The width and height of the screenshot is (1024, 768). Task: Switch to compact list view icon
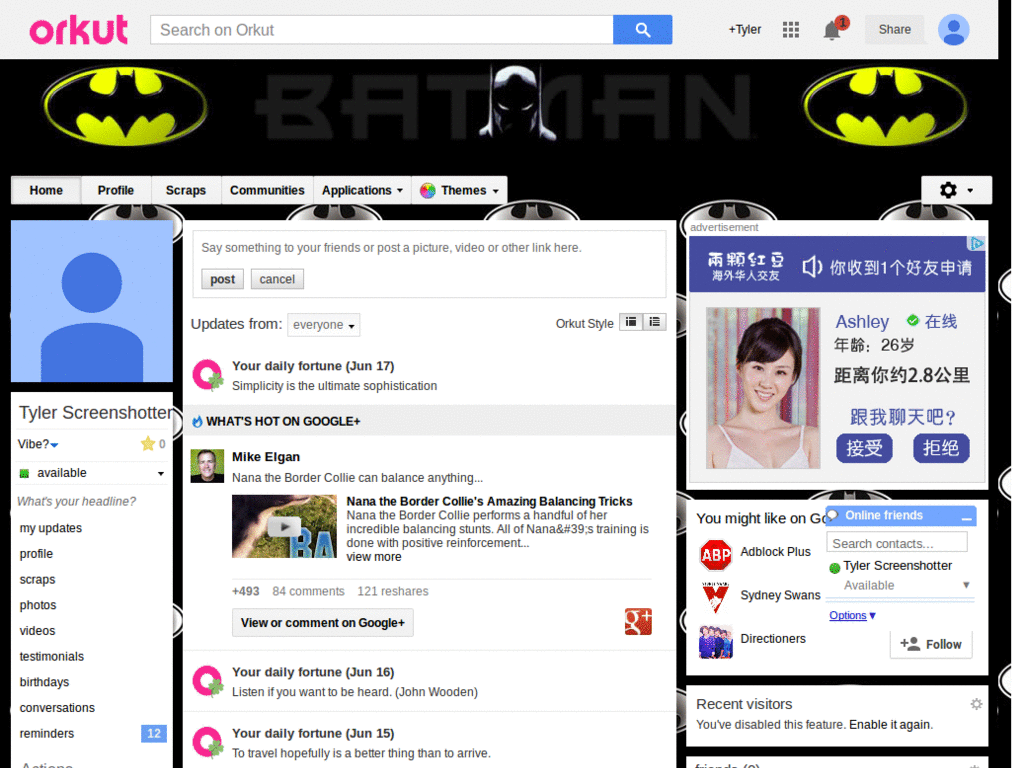(654, 322)
